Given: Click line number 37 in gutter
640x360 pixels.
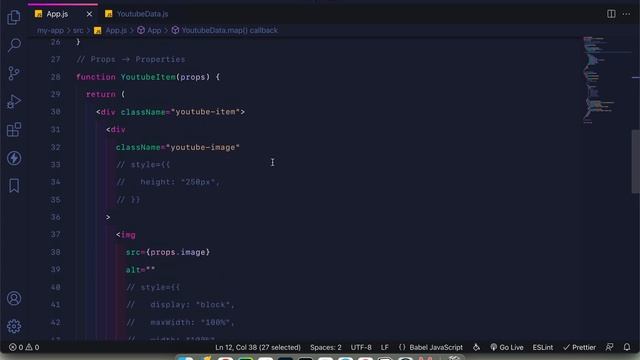Looking at the screenshot, I should (x=56, y=234).
